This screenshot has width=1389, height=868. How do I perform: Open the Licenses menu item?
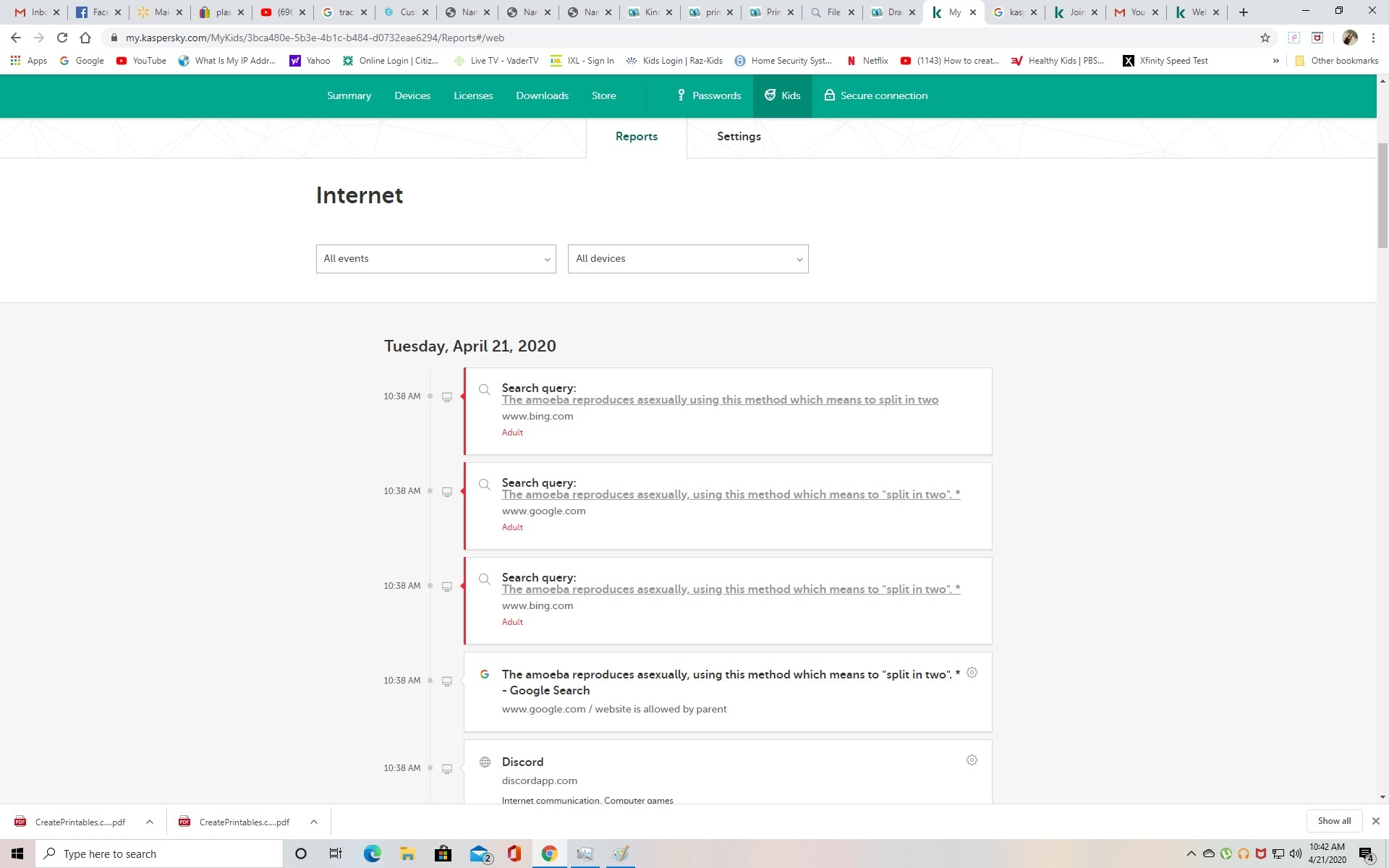click(x=473, y=95)
